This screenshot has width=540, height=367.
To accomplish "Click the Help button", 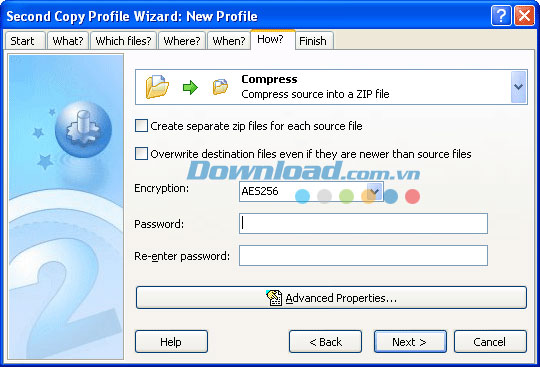I will [x=171, y=342].
